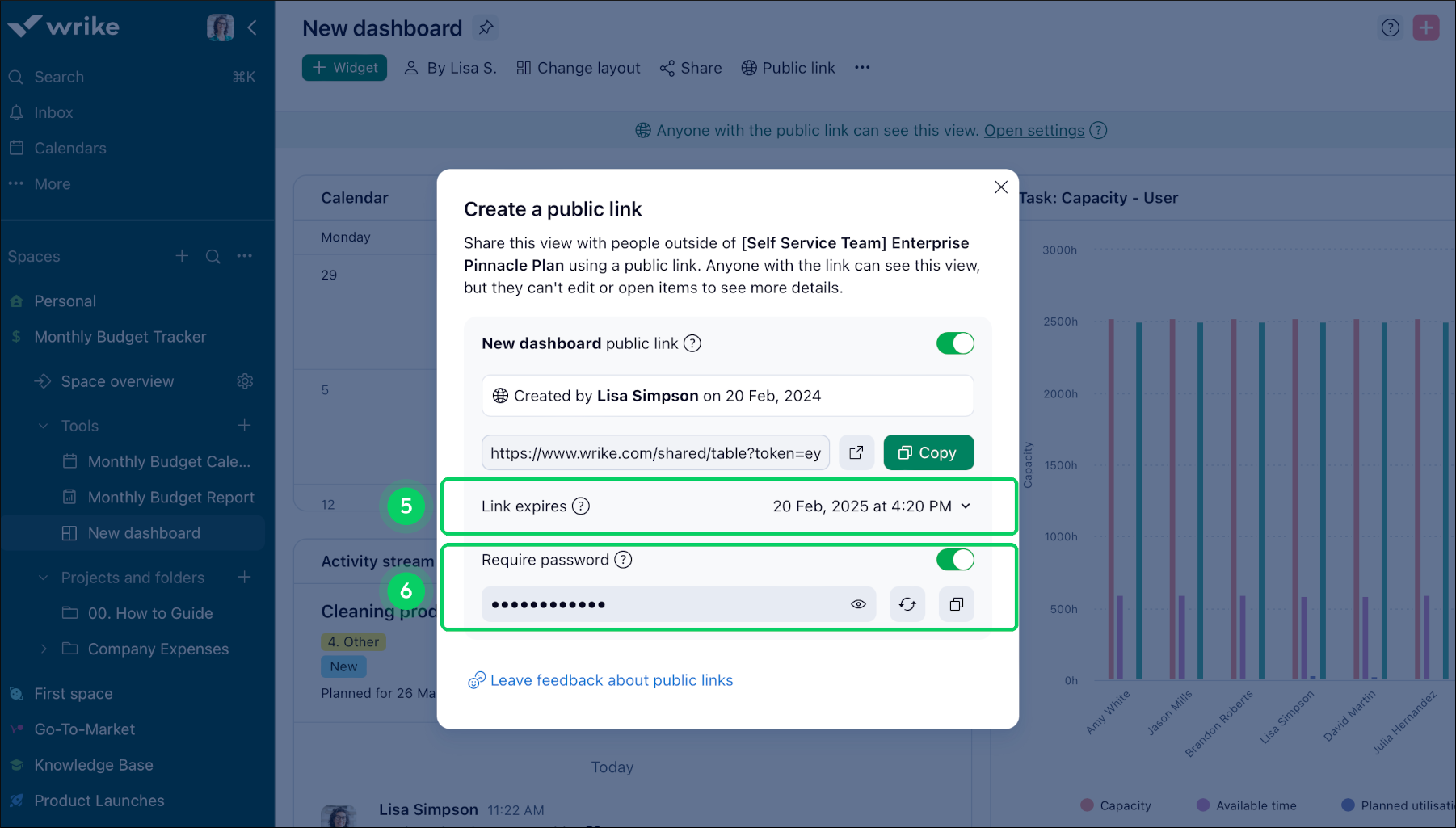Copy the password using the copy icon
Screen dimensions: 1456x828
(956, 603)
